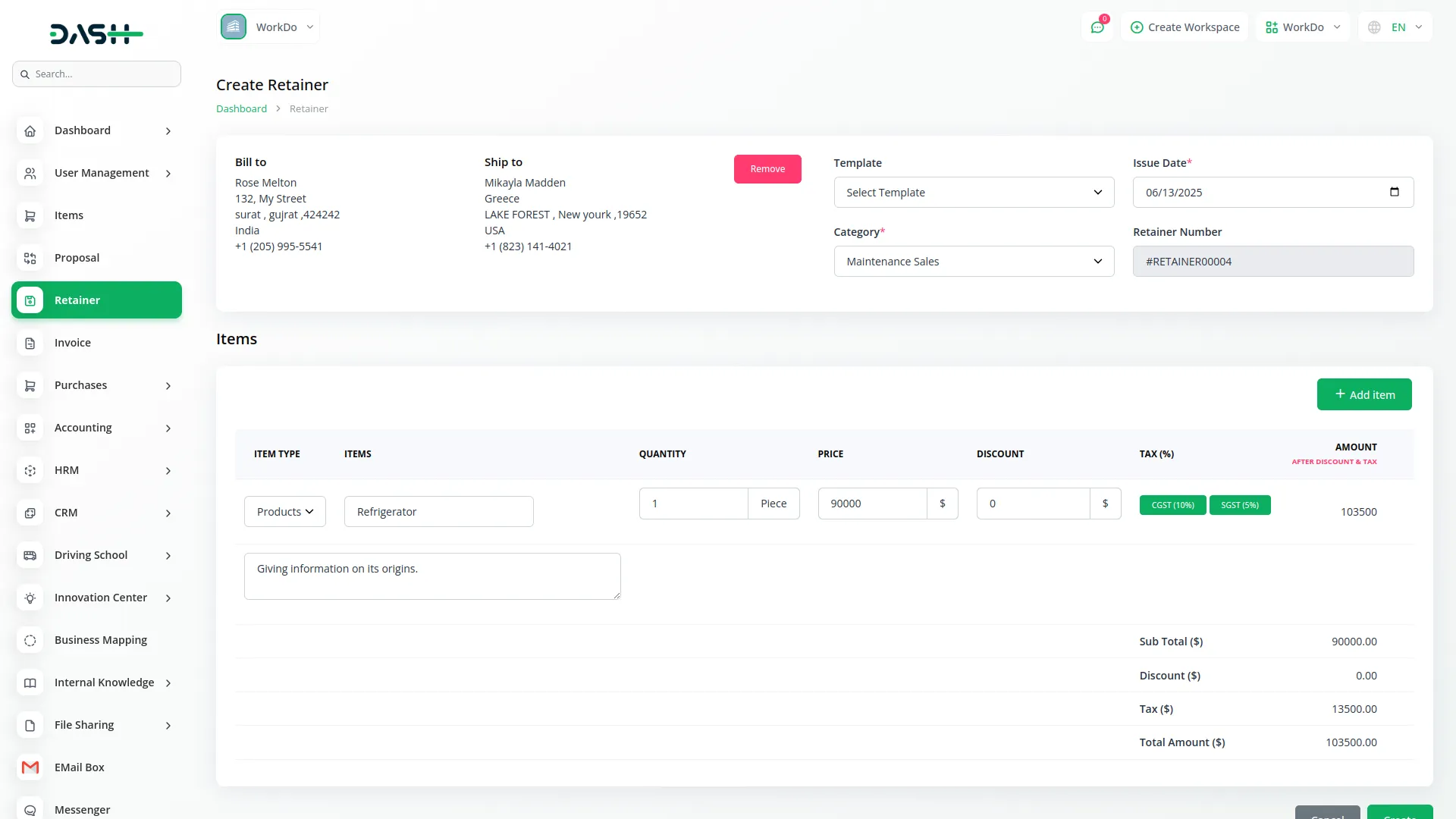This screenshot has width=1456, height=819.
Task: Click the Innovation Center lightbulb icon
Action: (30, 598)
